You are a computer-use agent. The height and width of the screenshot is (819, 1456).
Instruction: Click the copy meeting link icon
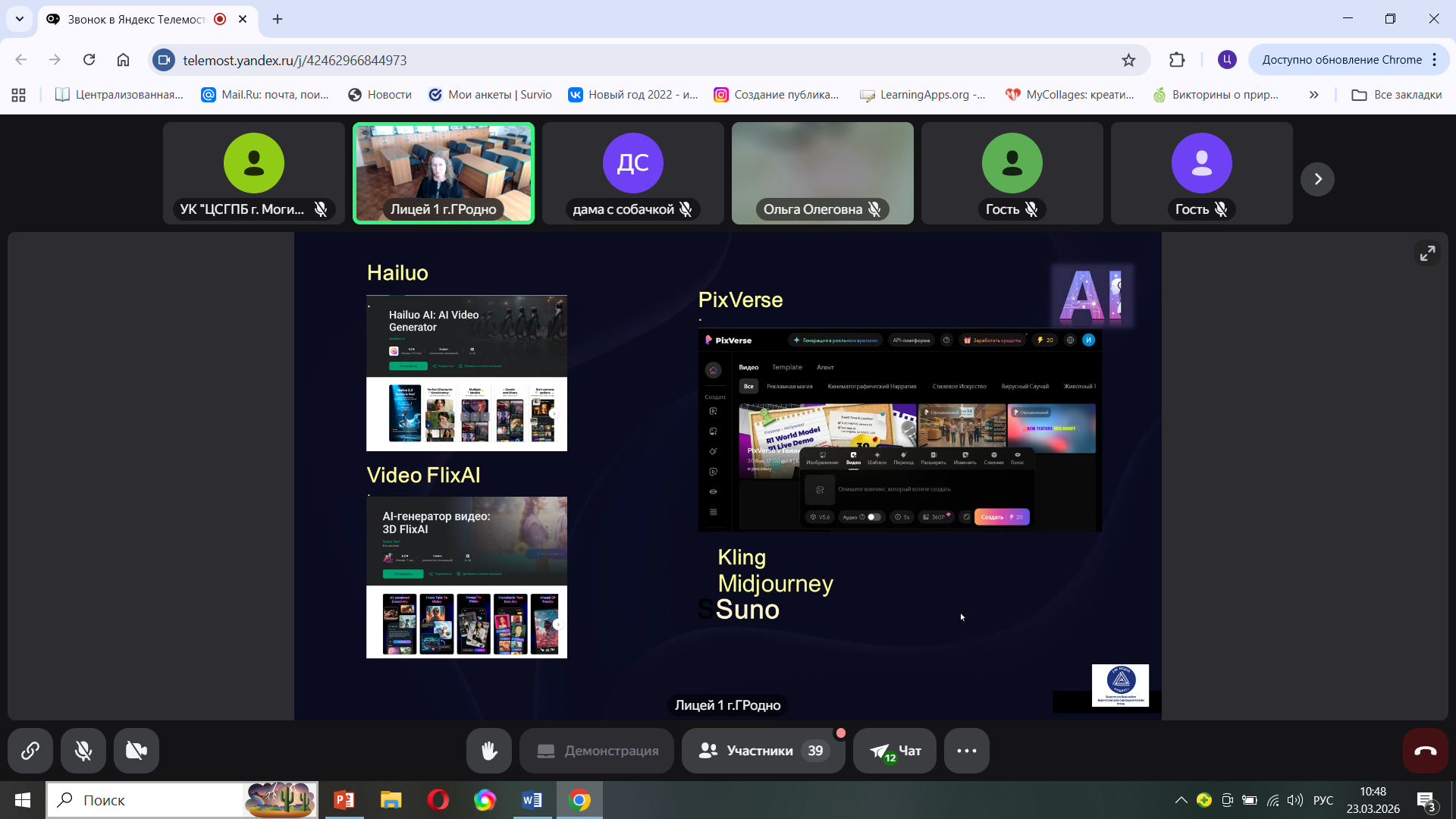[30, 751]
